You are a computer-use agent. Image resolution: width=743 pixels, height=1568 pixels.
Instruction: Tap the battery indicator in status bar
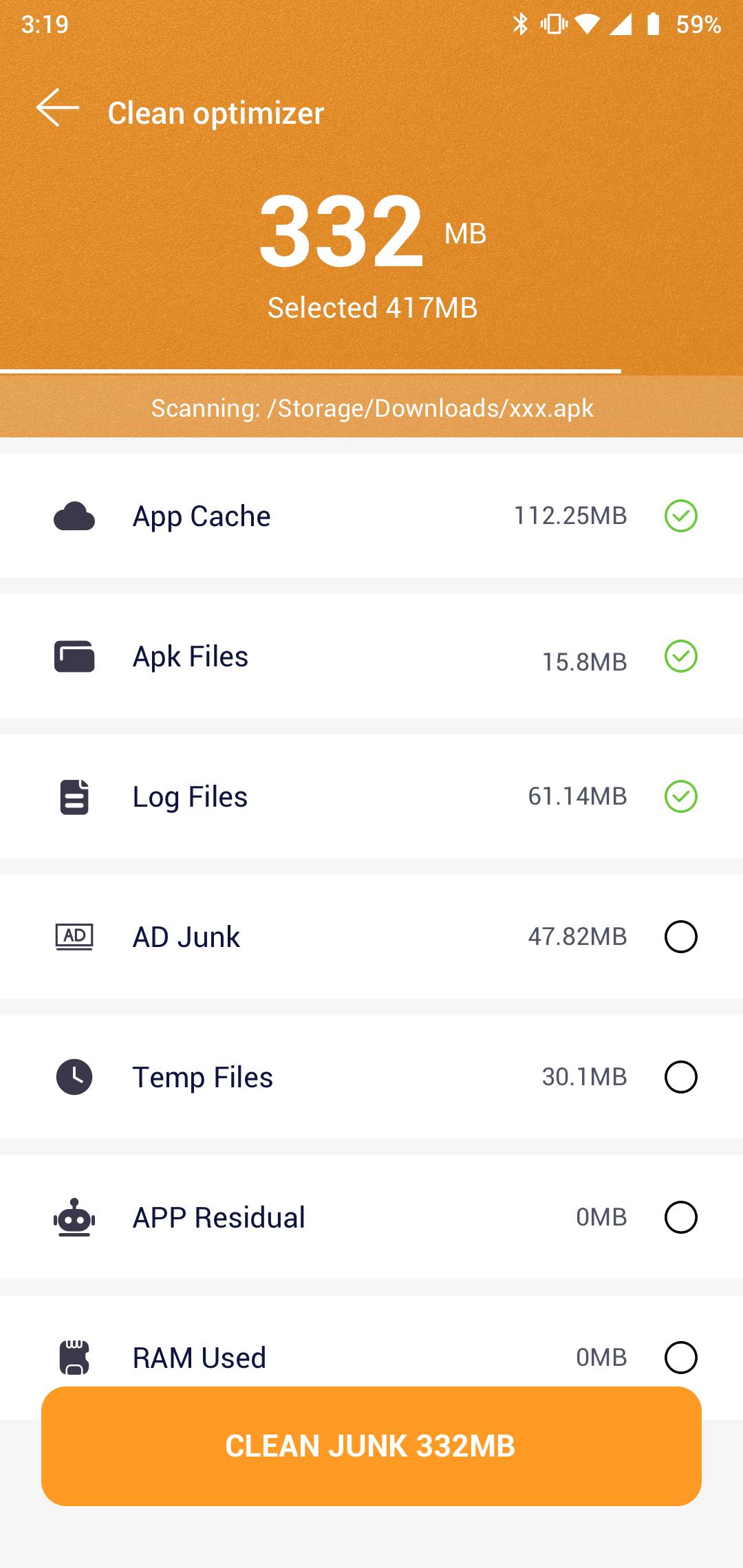[653, 25]
